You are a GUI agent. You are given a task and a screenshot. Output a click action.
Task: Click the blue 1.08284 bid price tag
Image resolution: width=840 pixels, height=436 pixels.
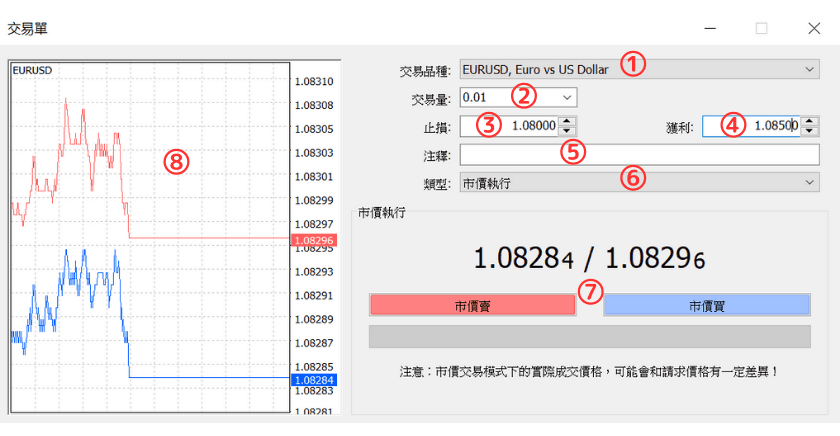[313, 380]
